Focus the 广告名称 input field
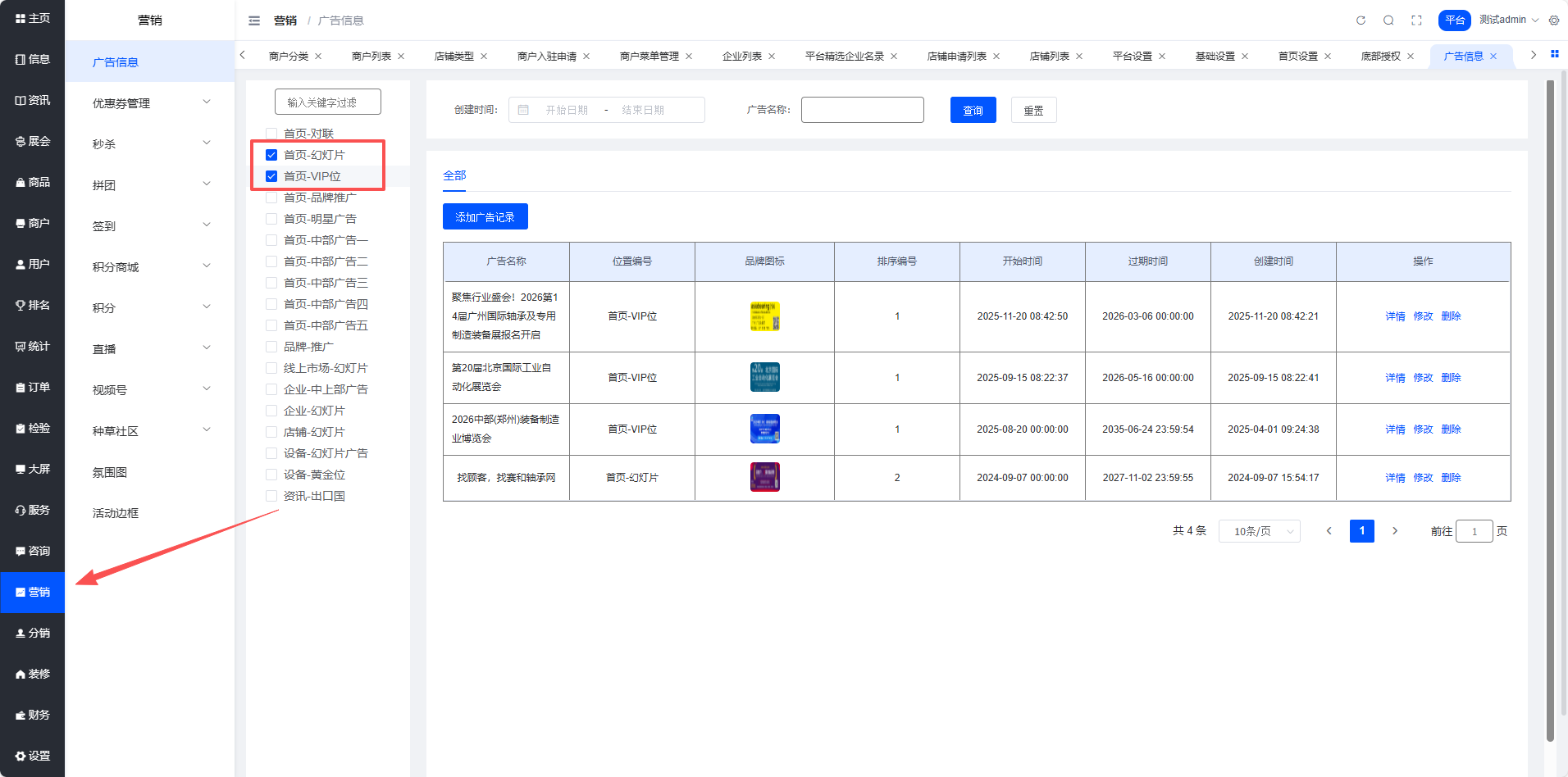Screen dimensions: 1568x777 click(x=862, y=110)
